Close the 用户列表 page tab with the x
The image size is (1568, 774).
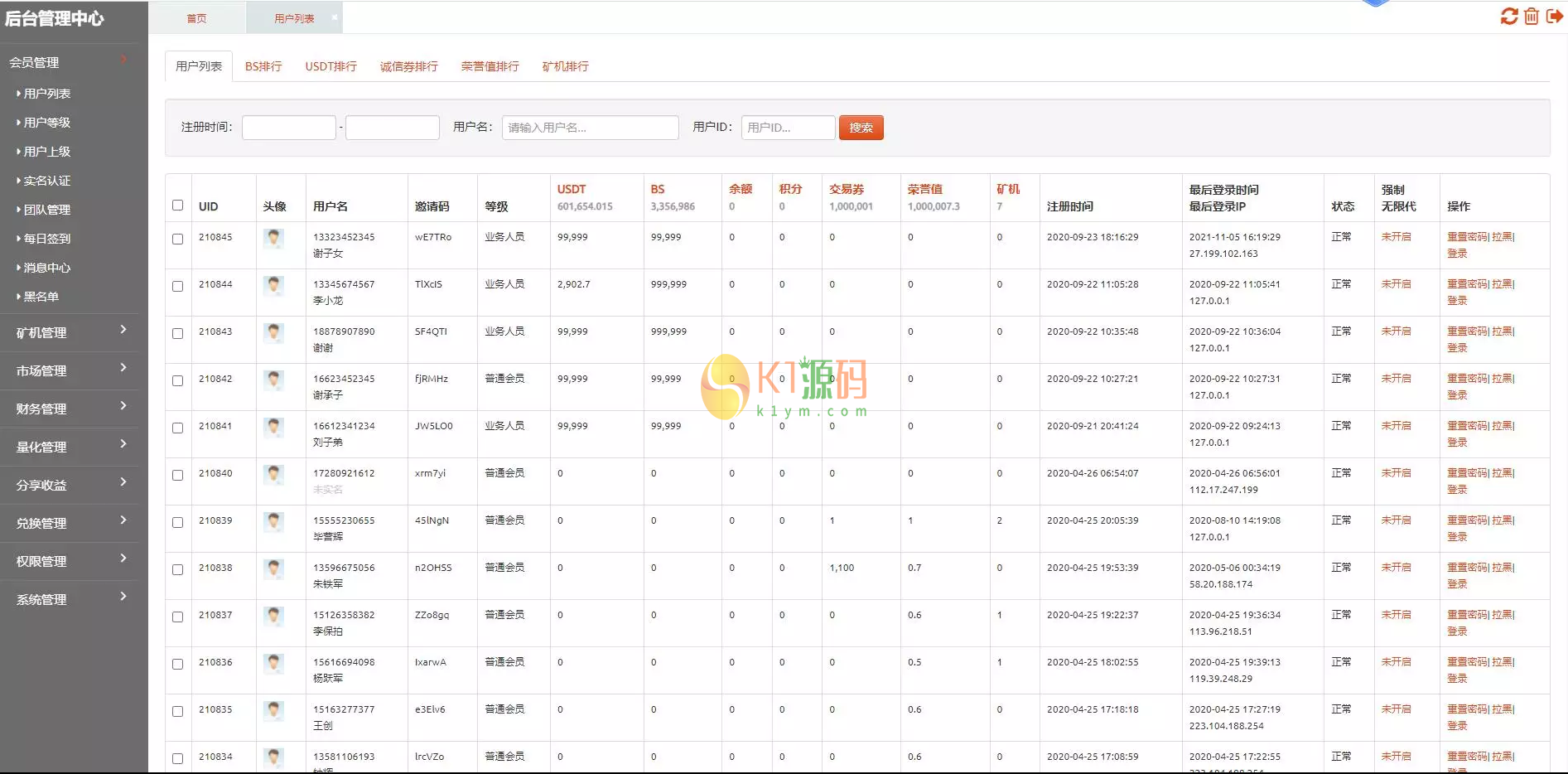pyautogui.click(x=334, y=17)
